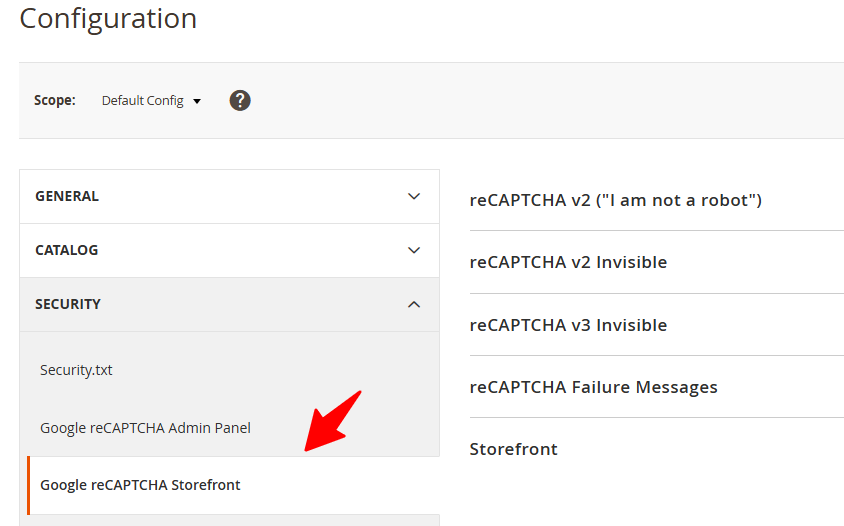
Task: Expand the GENERAL section chevron
Action: [414, 196]
